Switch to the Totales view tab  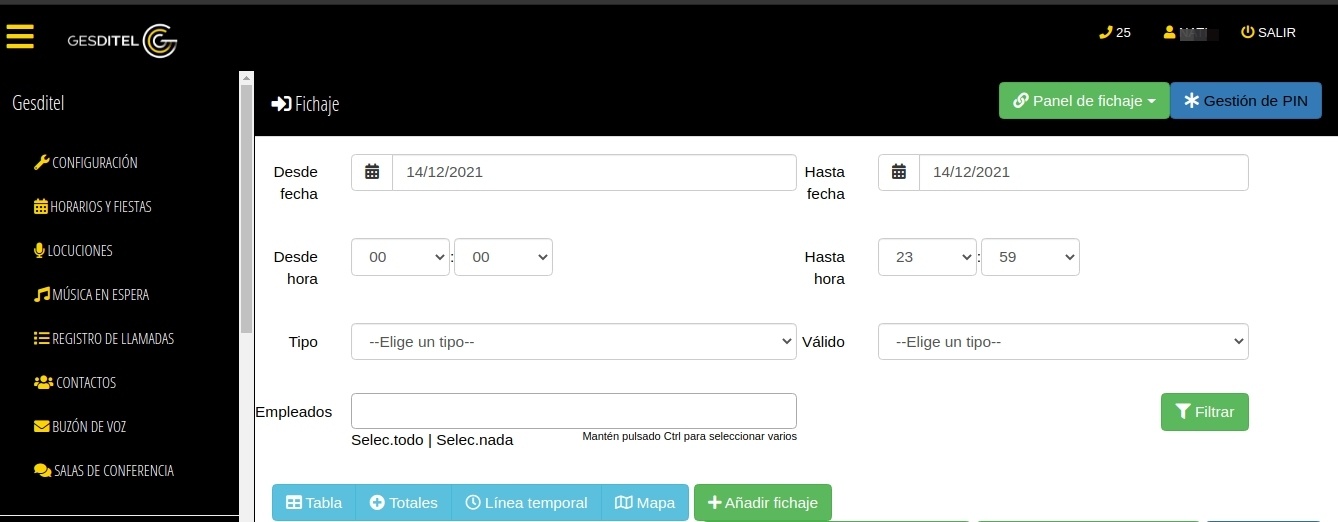tap(403, 503)
